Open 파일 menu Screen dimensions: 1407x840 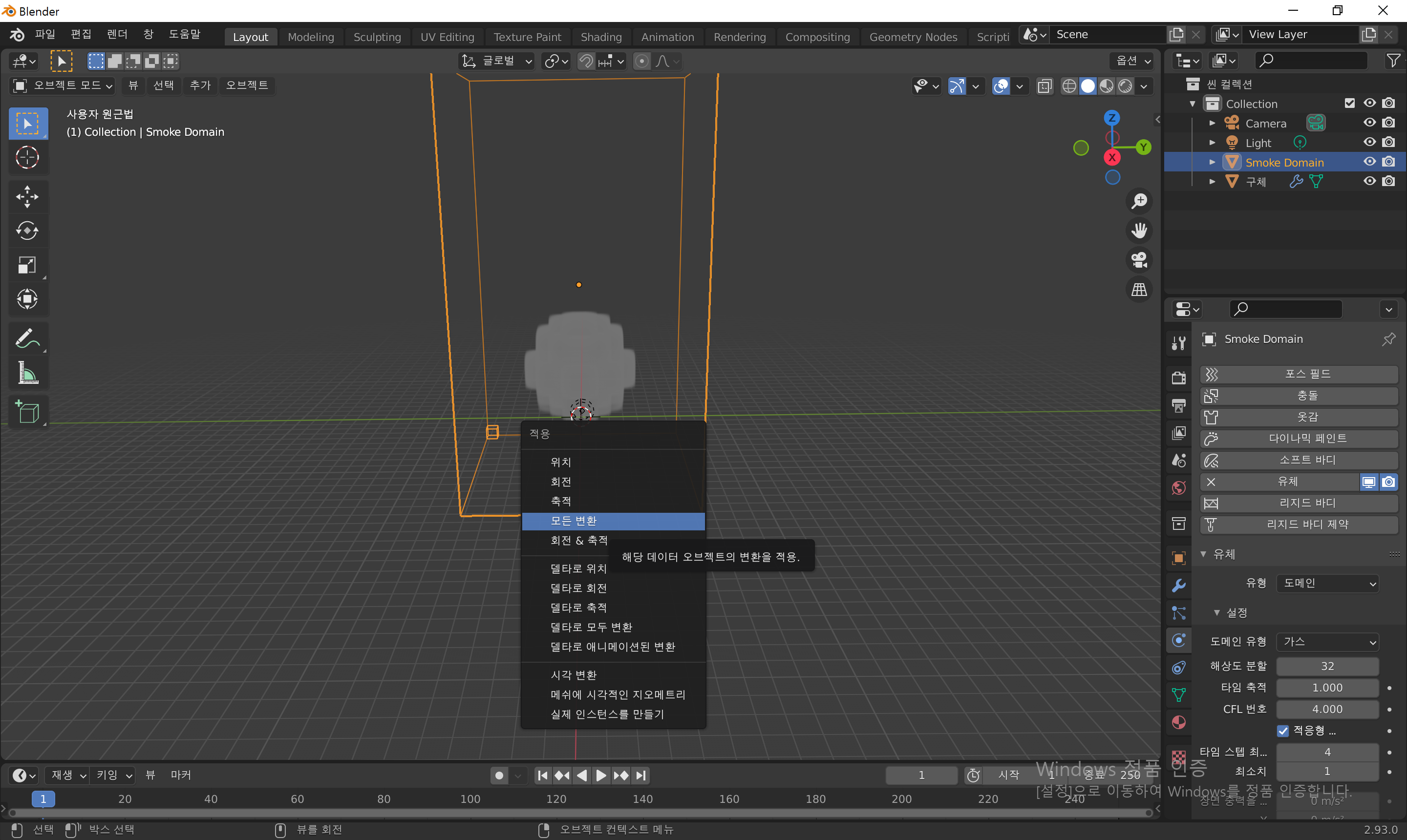[x=45, y=35]
